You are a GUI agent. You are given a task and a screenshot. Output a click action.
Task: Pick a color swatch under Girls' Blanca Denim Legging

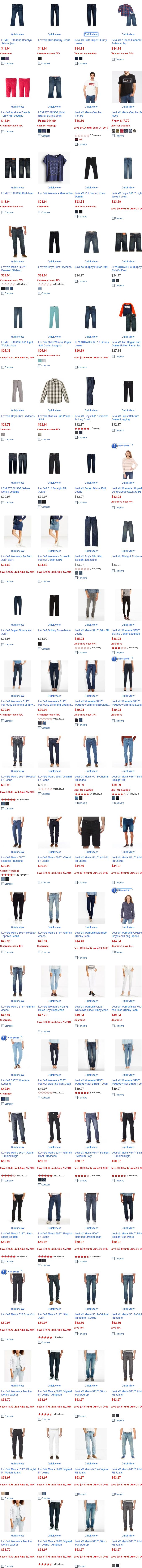point(40,360)
